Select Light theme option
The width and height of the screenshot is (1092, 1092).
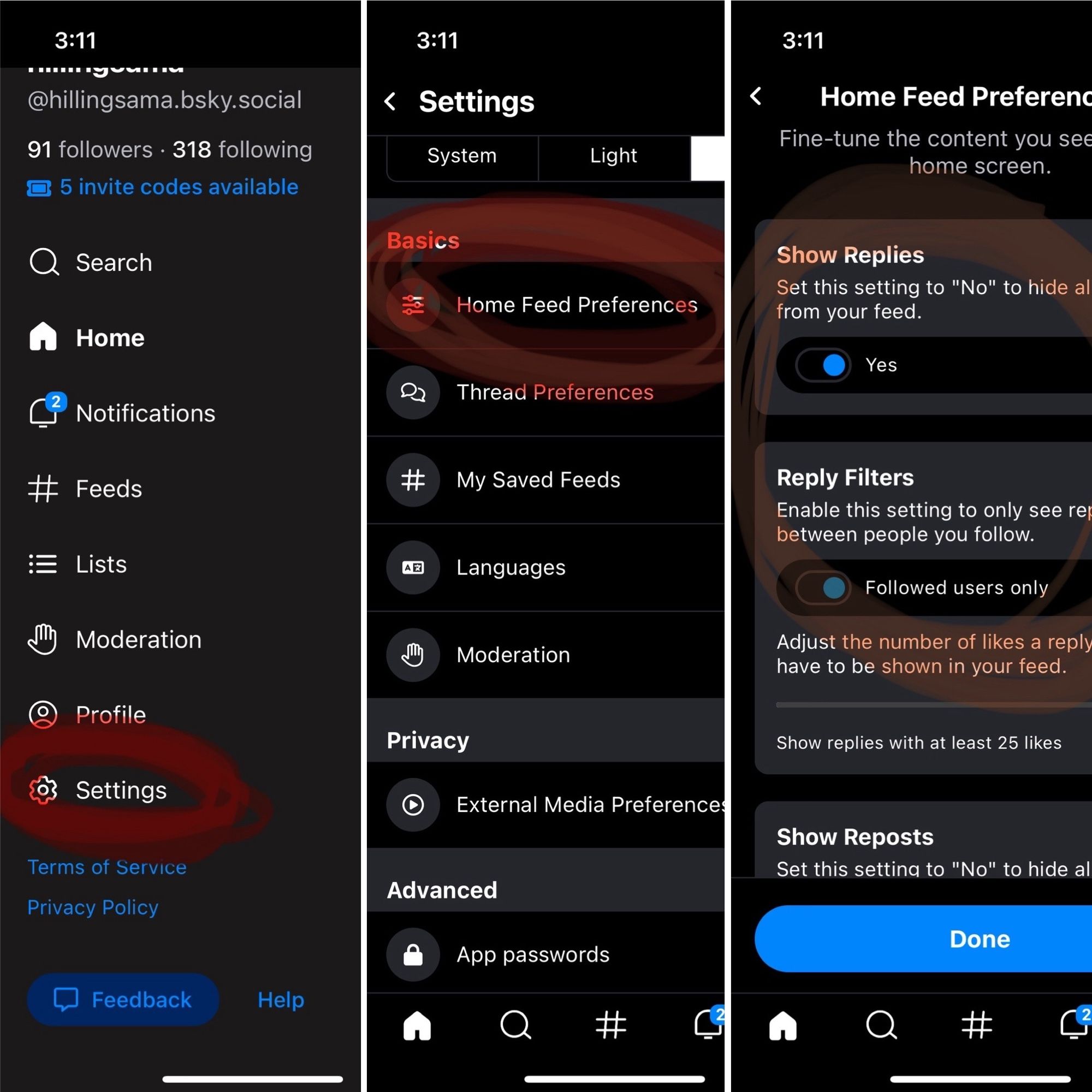613,156
